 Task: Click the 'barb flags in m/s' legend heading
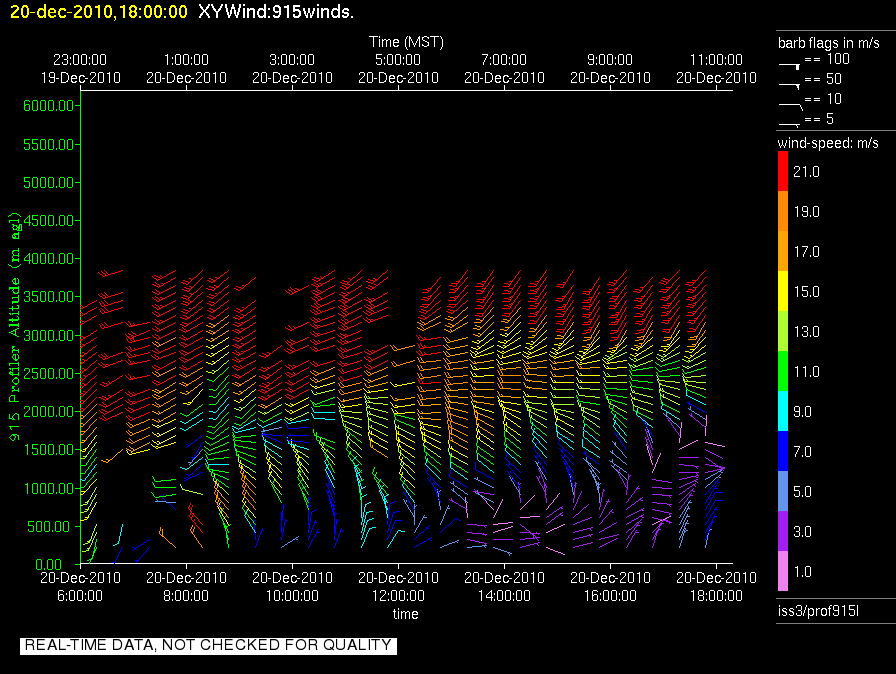(x=829, y=43)
